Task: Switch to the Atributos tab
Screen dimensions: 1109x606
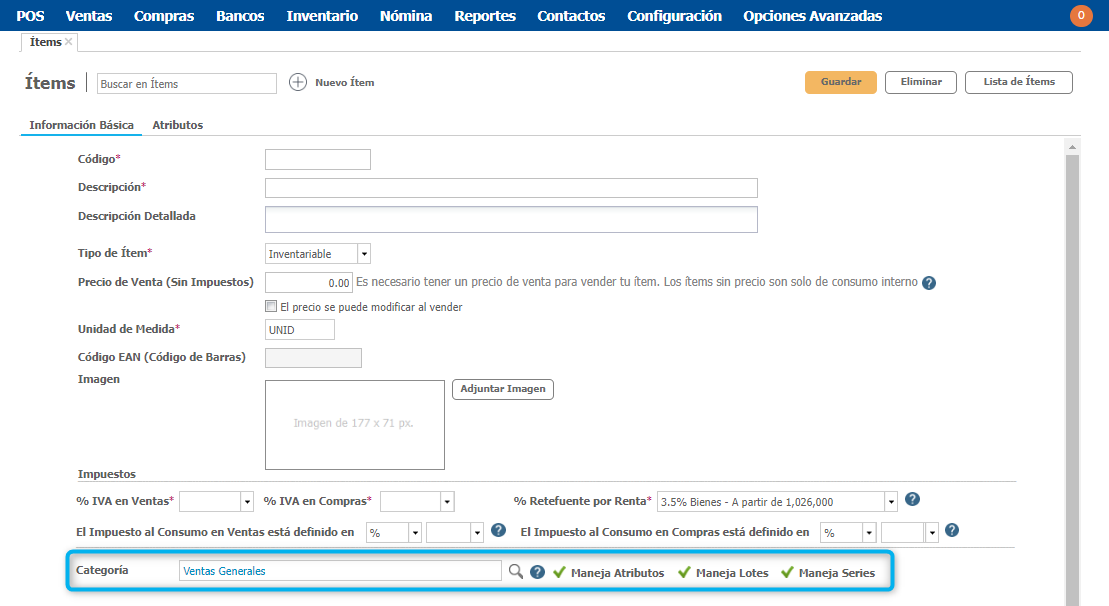Action: click(177, 125)
